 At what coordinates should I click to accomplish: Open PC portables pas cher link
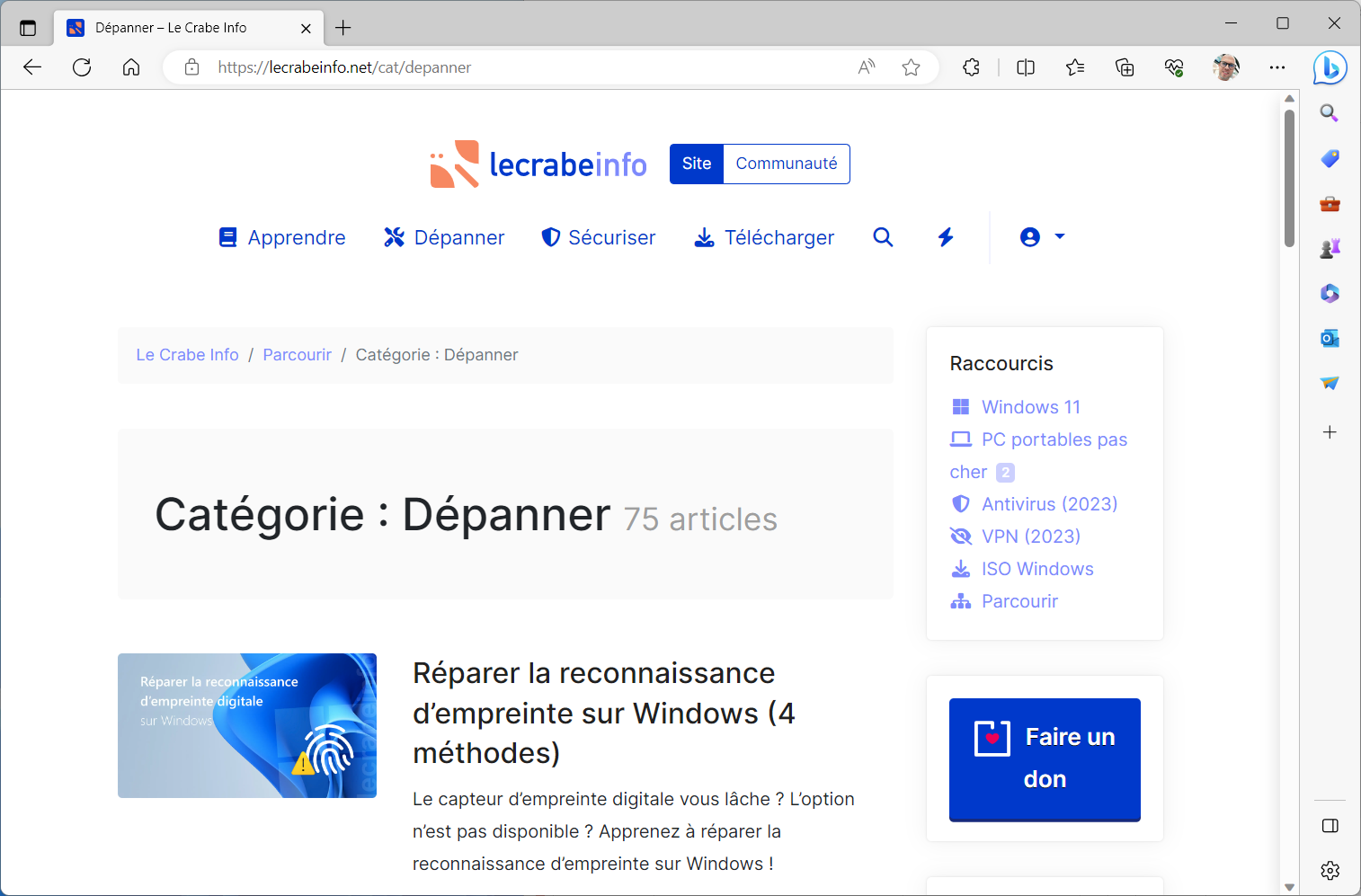click(x=1038, y=456)
